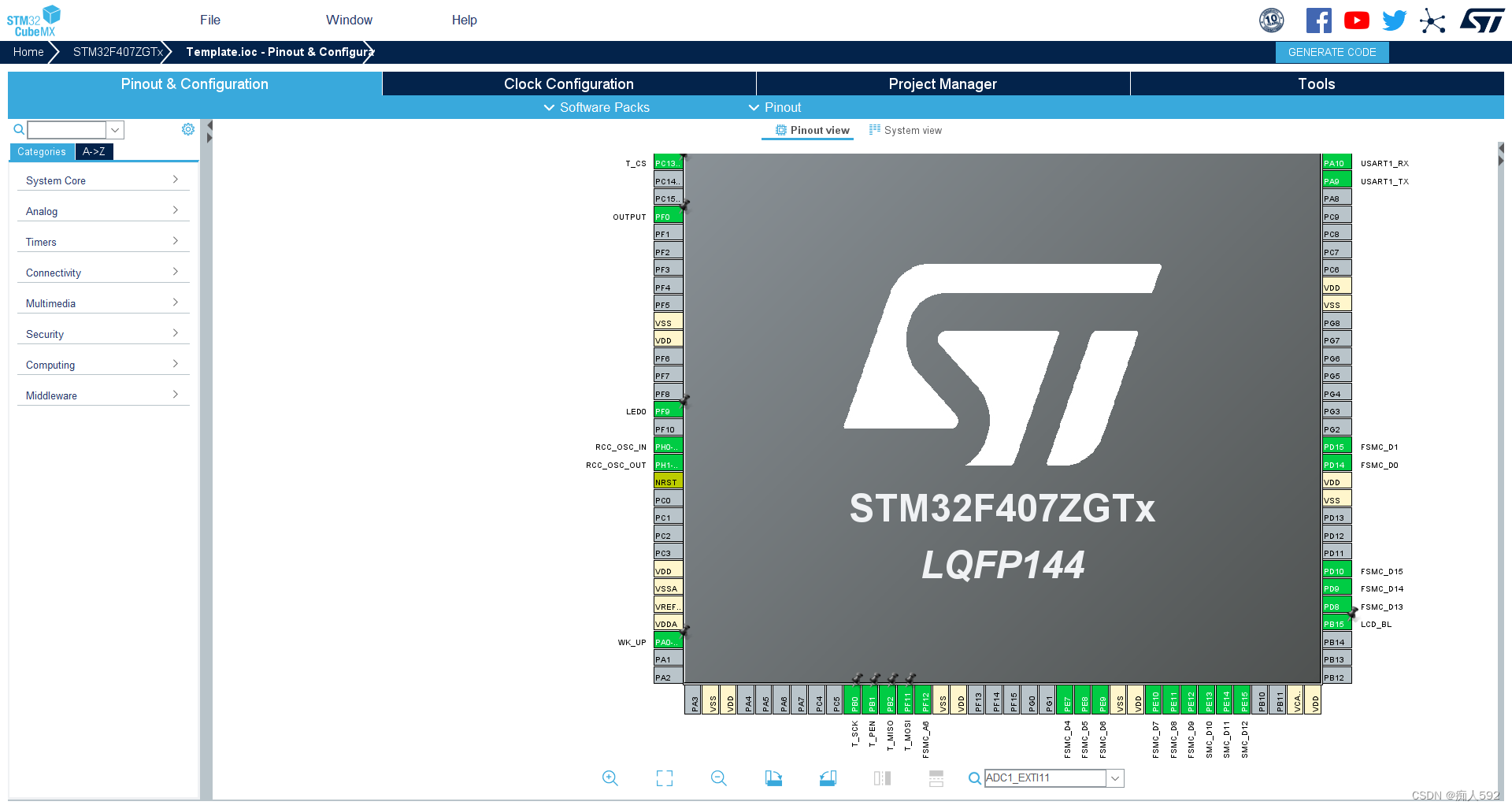Open the 10-year anniversary badge icon

(x=1272, y=20)
